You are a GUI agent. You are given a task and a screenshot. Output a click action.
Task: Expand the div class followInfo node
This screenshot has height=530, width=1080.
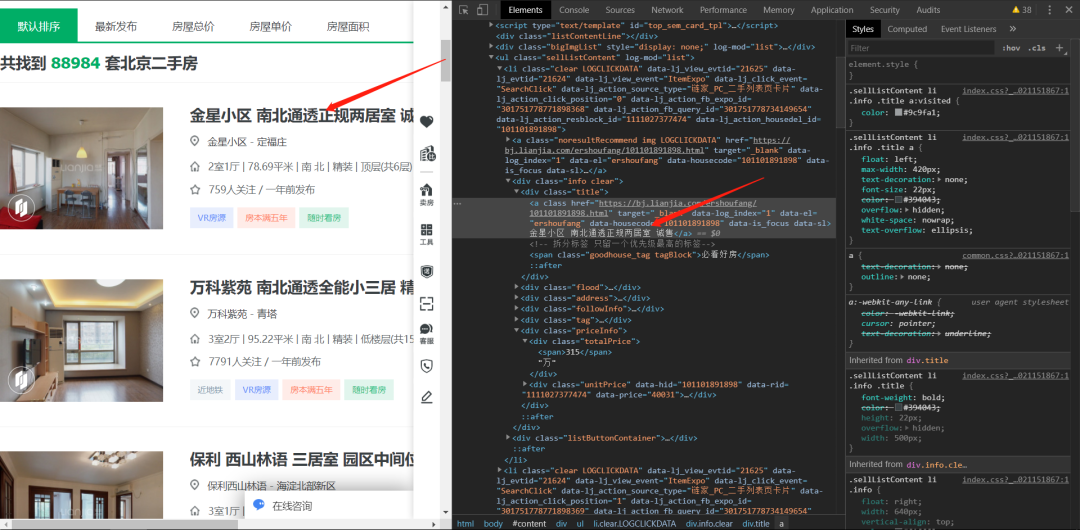click(x=517, y=309)
